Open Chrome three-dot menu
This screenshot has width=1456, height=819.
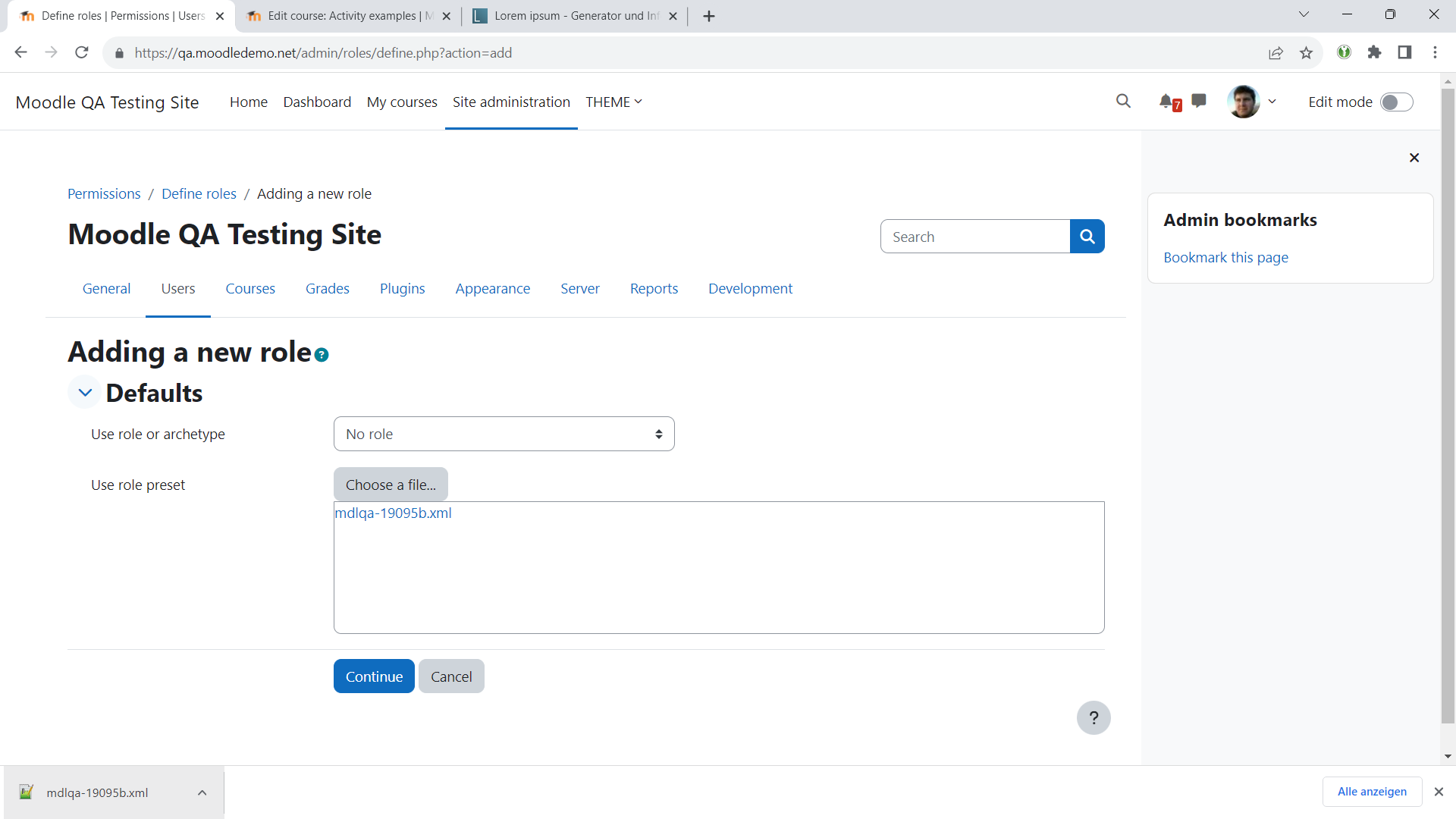(x=1435, y=52)
